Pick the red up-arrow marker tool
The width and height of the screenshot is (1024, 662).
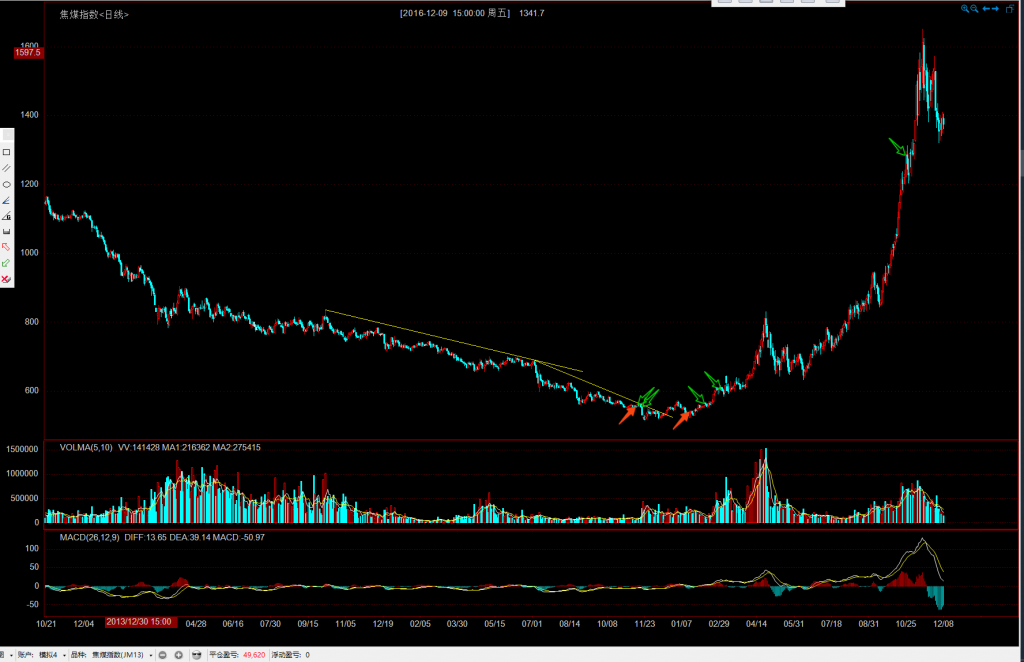[7, 247]
